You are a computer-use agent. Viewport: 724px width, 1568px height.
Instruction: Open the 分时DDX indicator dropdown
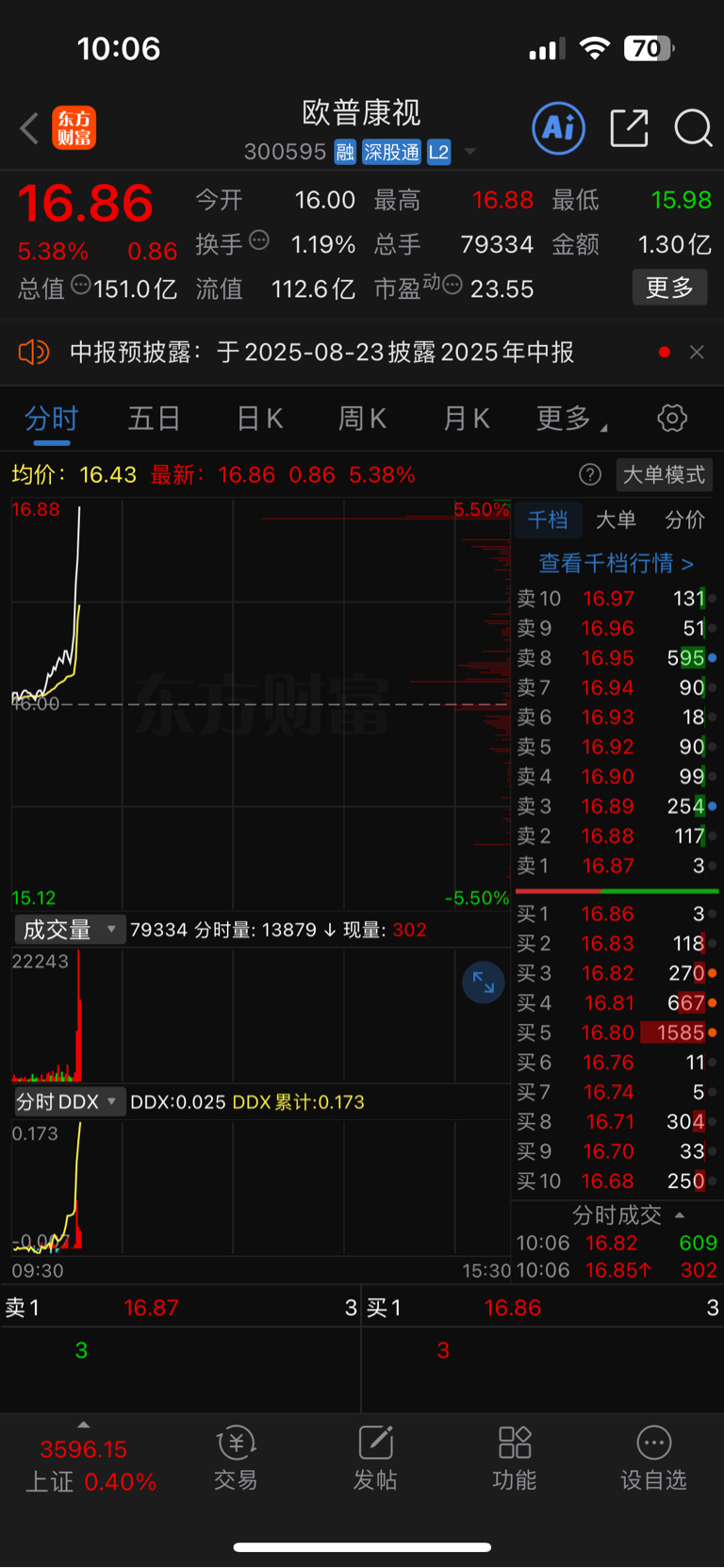click(x=70, y=1101)
